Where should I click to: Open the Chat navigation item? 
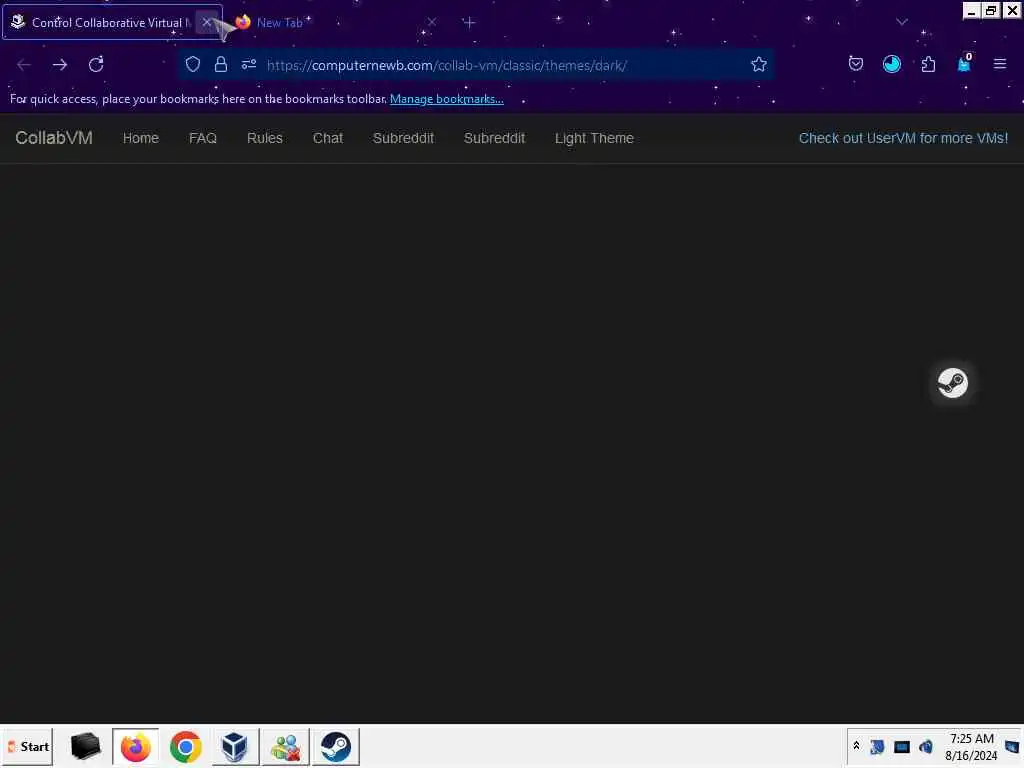(328, 138)
